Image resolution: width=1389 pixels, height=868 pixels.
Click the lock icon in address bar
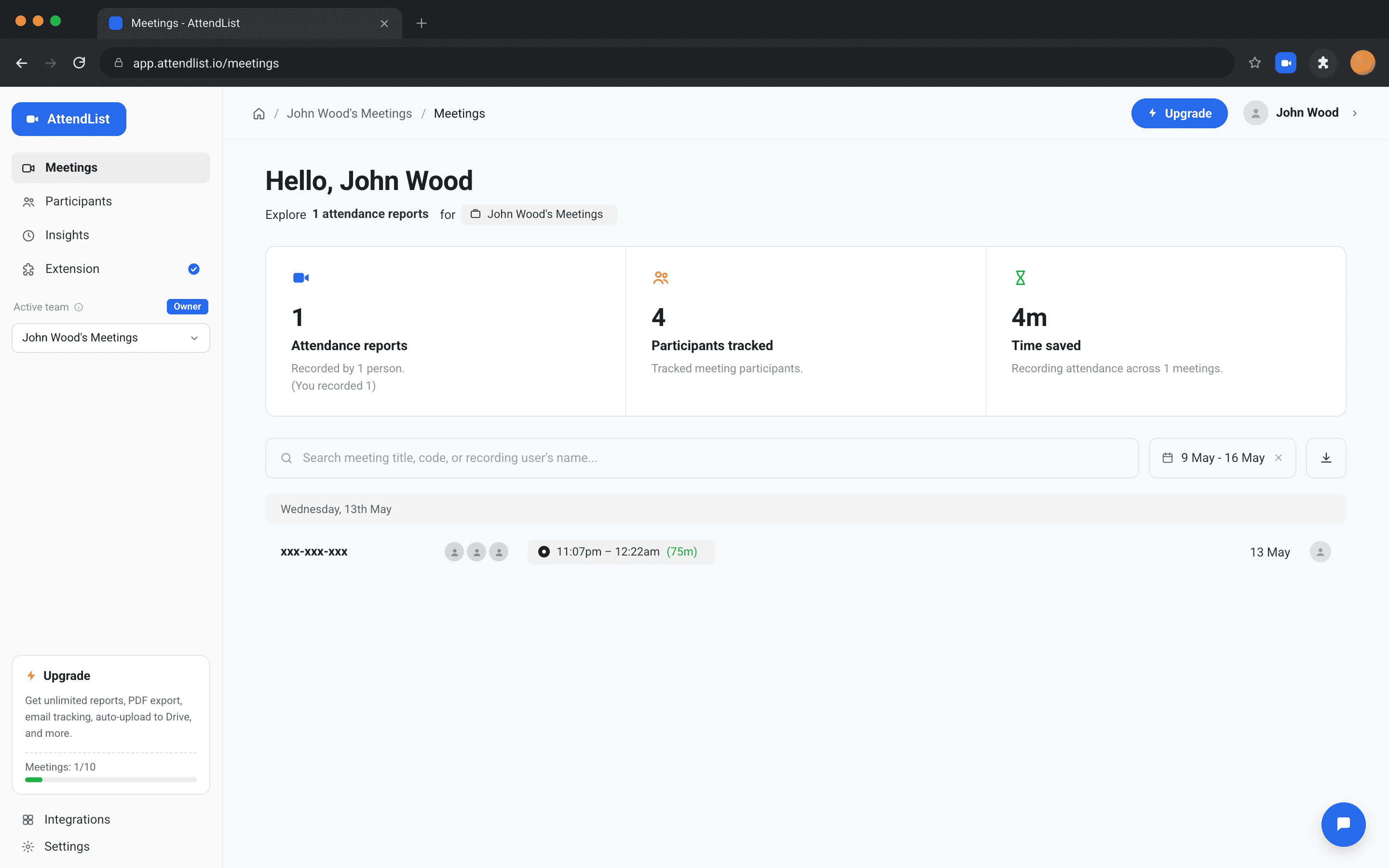coord(119,63)
